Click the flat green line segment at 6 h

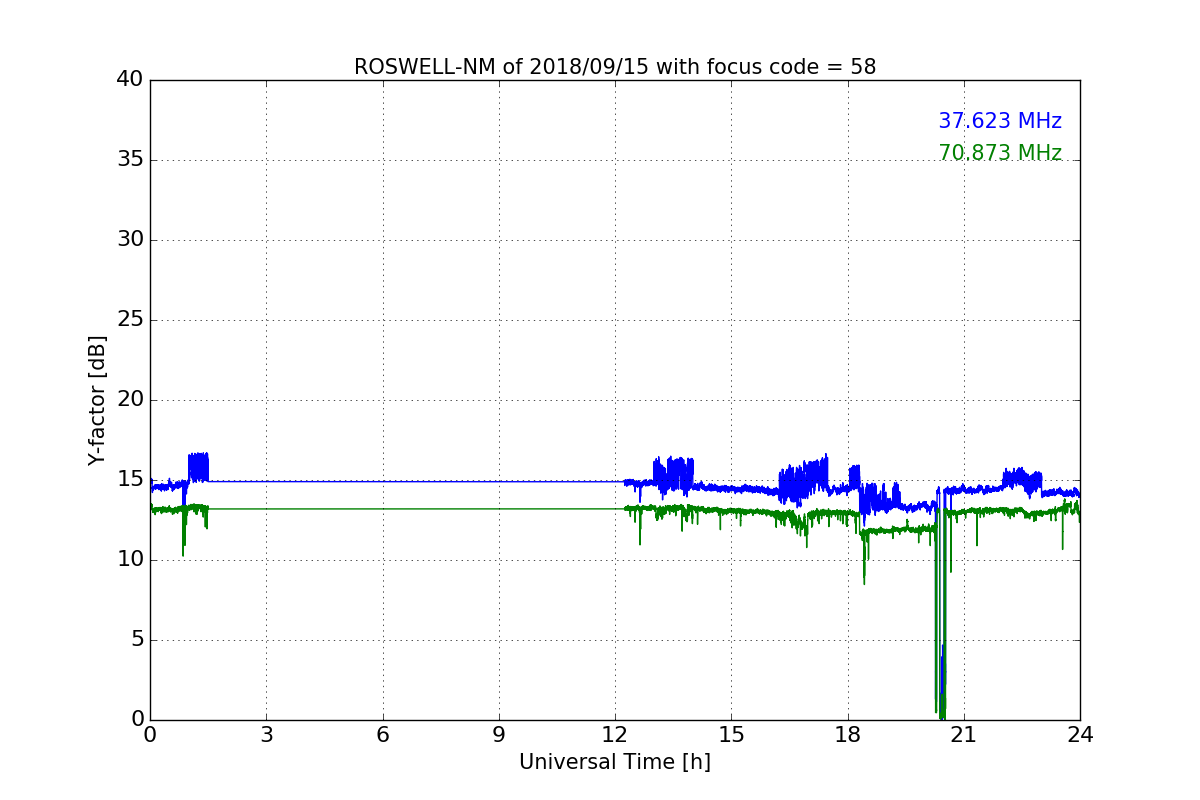[x=382, y=509]
